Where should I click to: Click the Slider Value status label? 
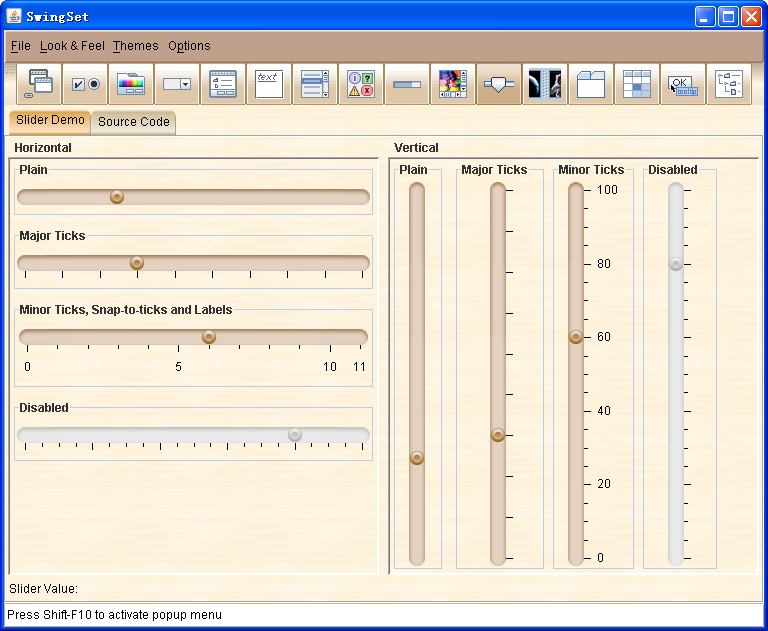pyautogui.click(x=44, y=589)
